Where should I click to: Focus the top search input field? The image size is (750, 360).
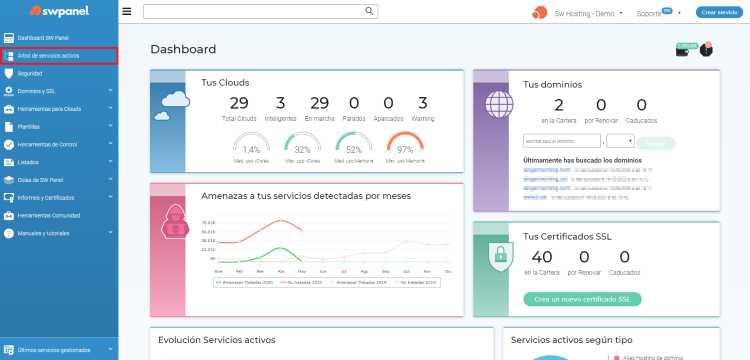coord(260,11)
